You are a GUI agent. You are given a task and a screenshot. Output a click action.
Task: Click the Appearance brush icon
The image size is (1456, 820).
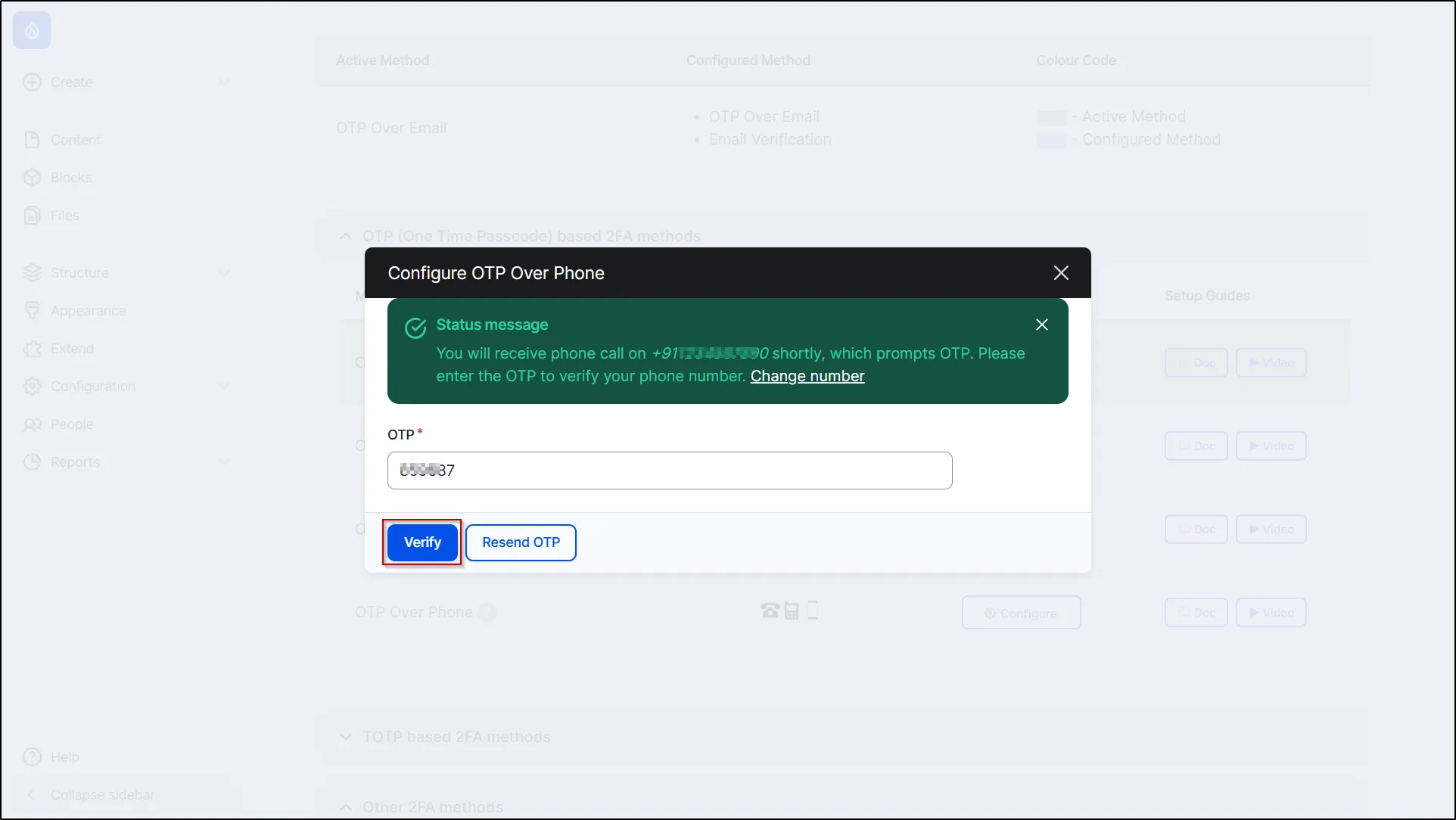coord(32,311)
